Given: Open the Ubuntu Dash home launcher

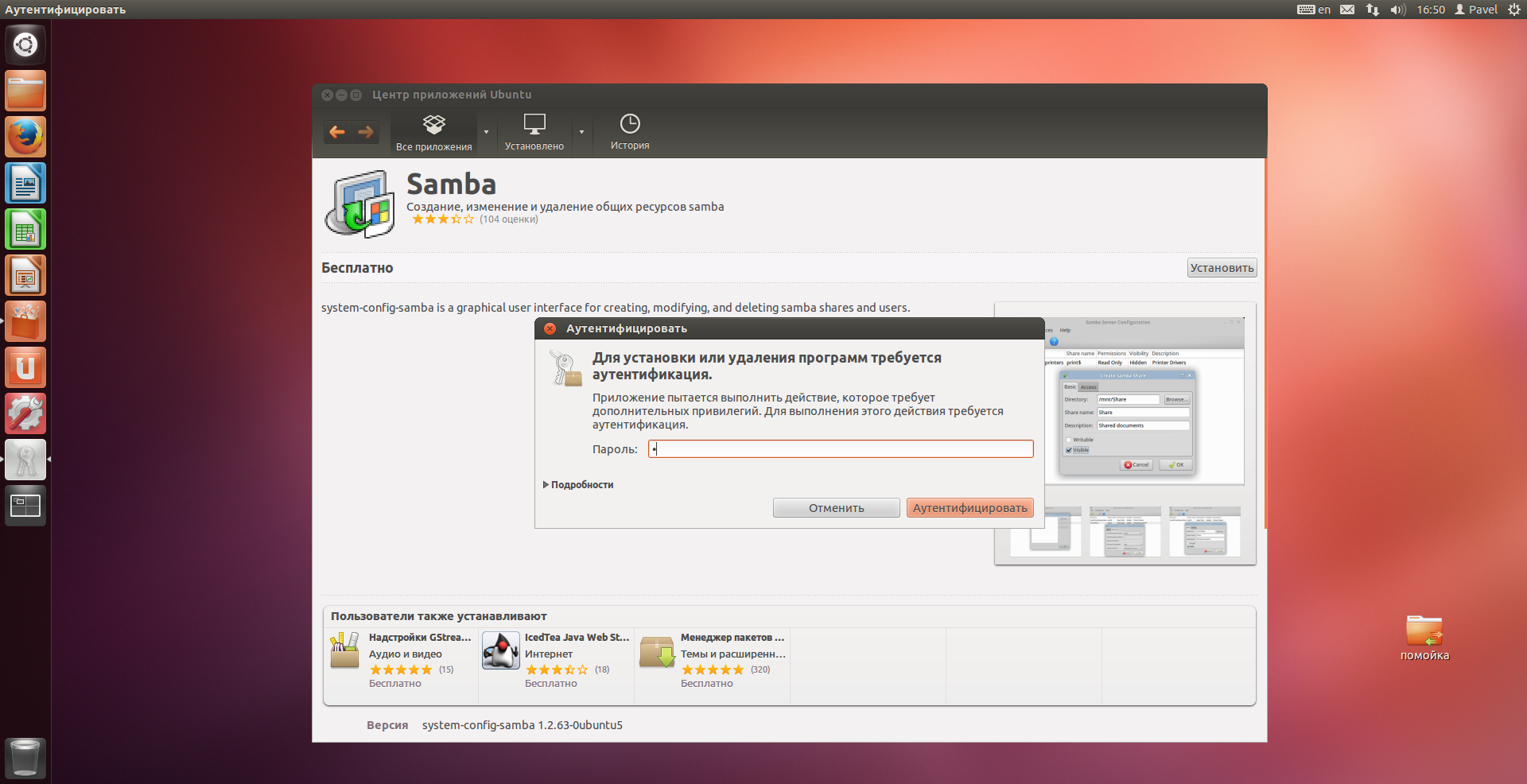Looking at the screenshot, I should [x=25, y=45].
